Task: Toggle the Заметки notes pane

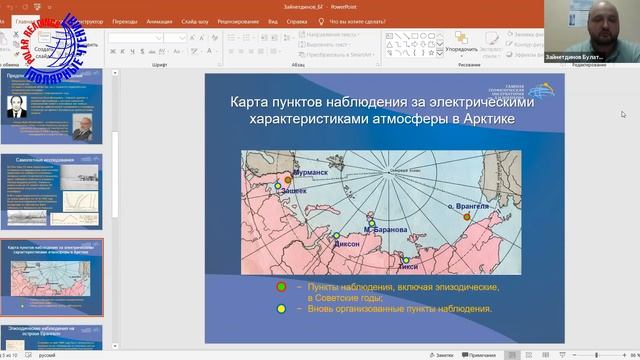Action: point(441,355)
